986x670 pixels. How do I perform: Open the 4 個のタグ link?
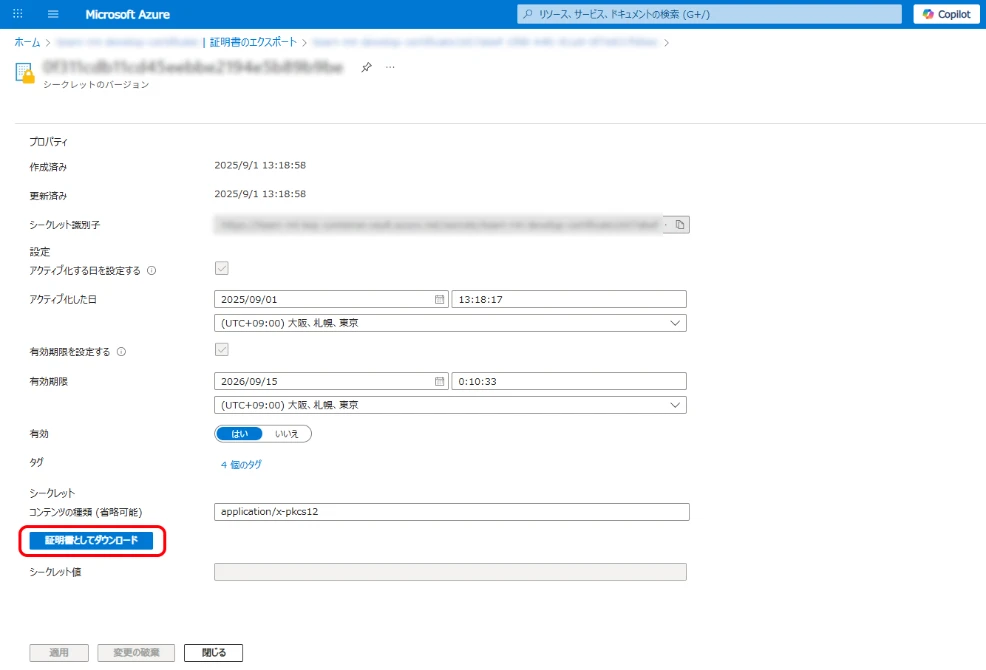241,465
